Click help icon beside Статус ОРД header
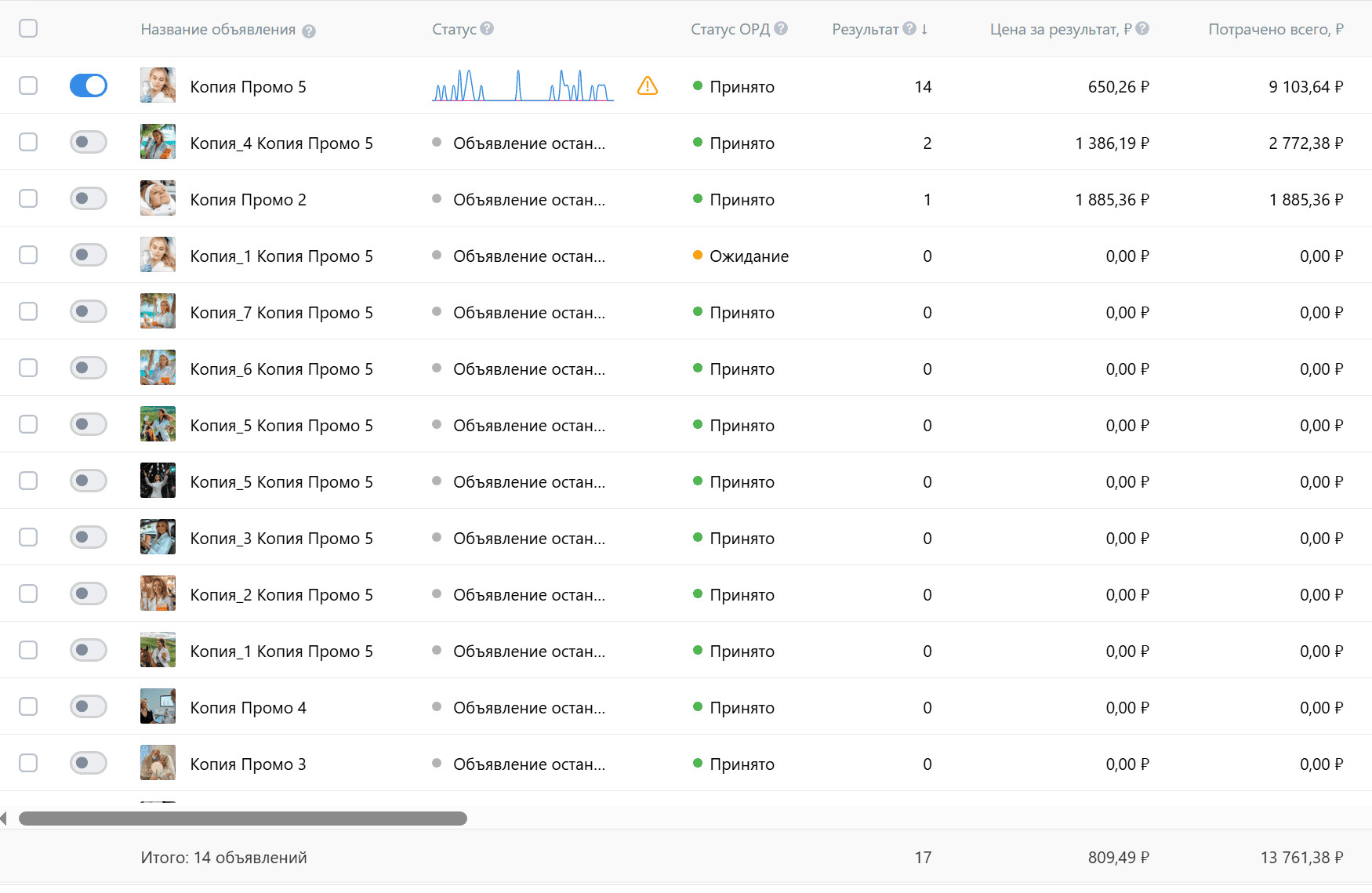The width and height of the screenshot is (1372, 893). coord(781,28)
